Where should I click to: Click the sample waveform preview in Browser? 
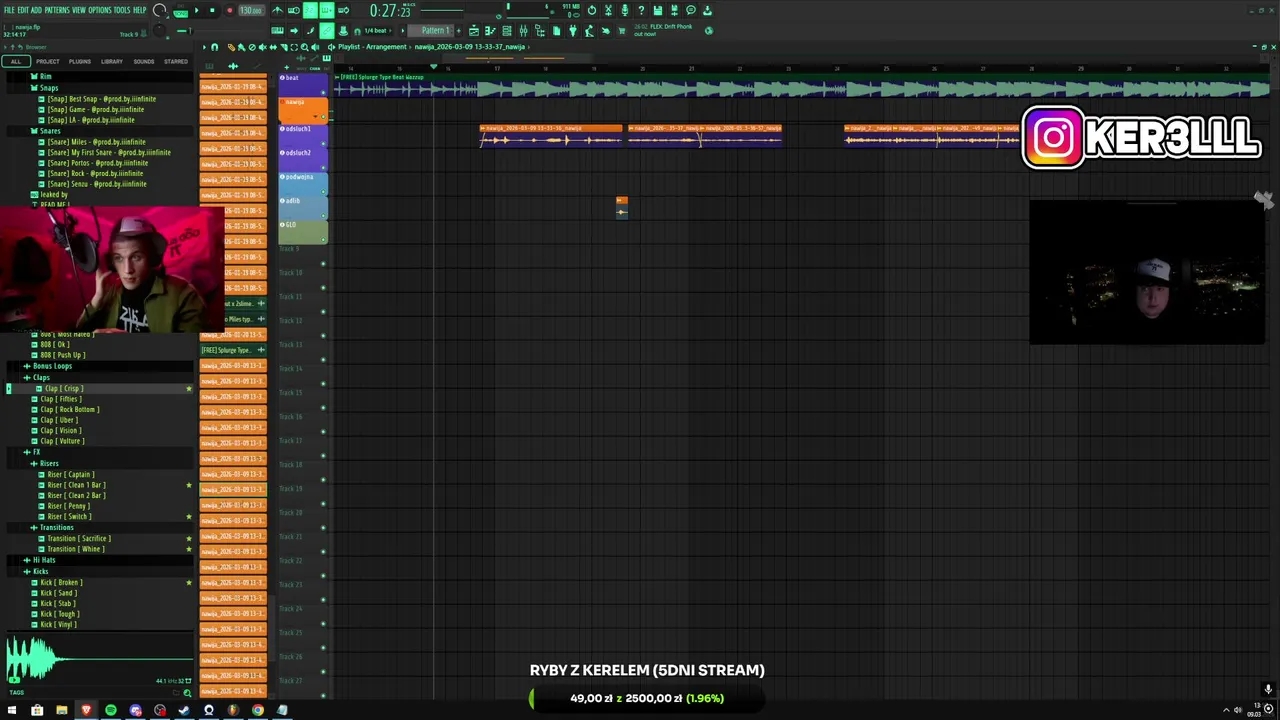point(98,658)
